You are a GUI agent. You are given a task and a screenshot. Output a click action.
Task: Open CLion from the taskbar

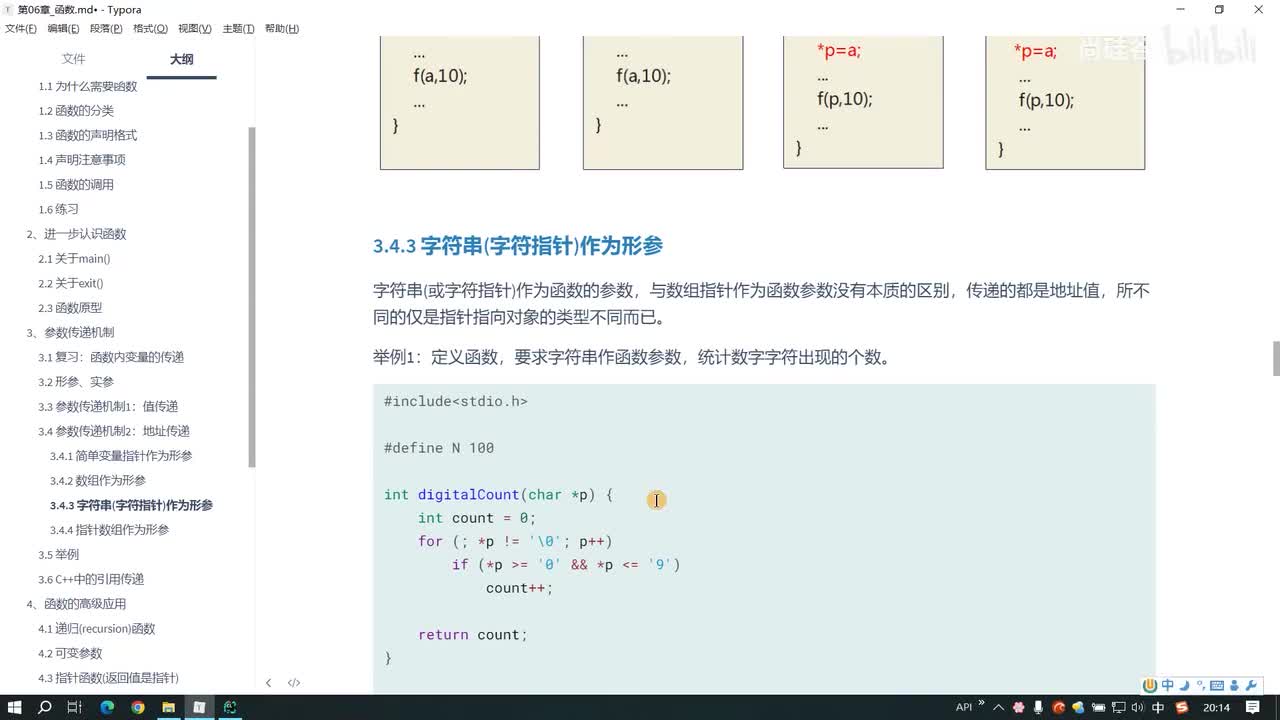pos(230,707)
